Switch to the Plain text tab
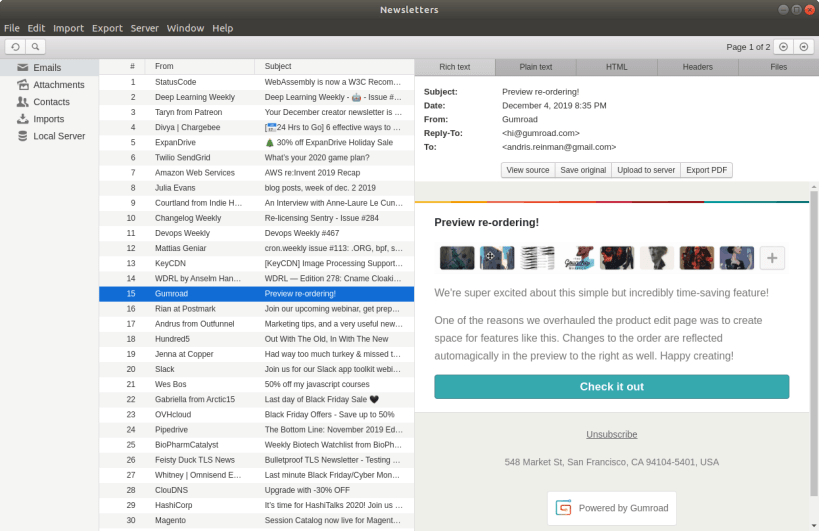This screenshot has height=531, width=819. tap(535, 67)
